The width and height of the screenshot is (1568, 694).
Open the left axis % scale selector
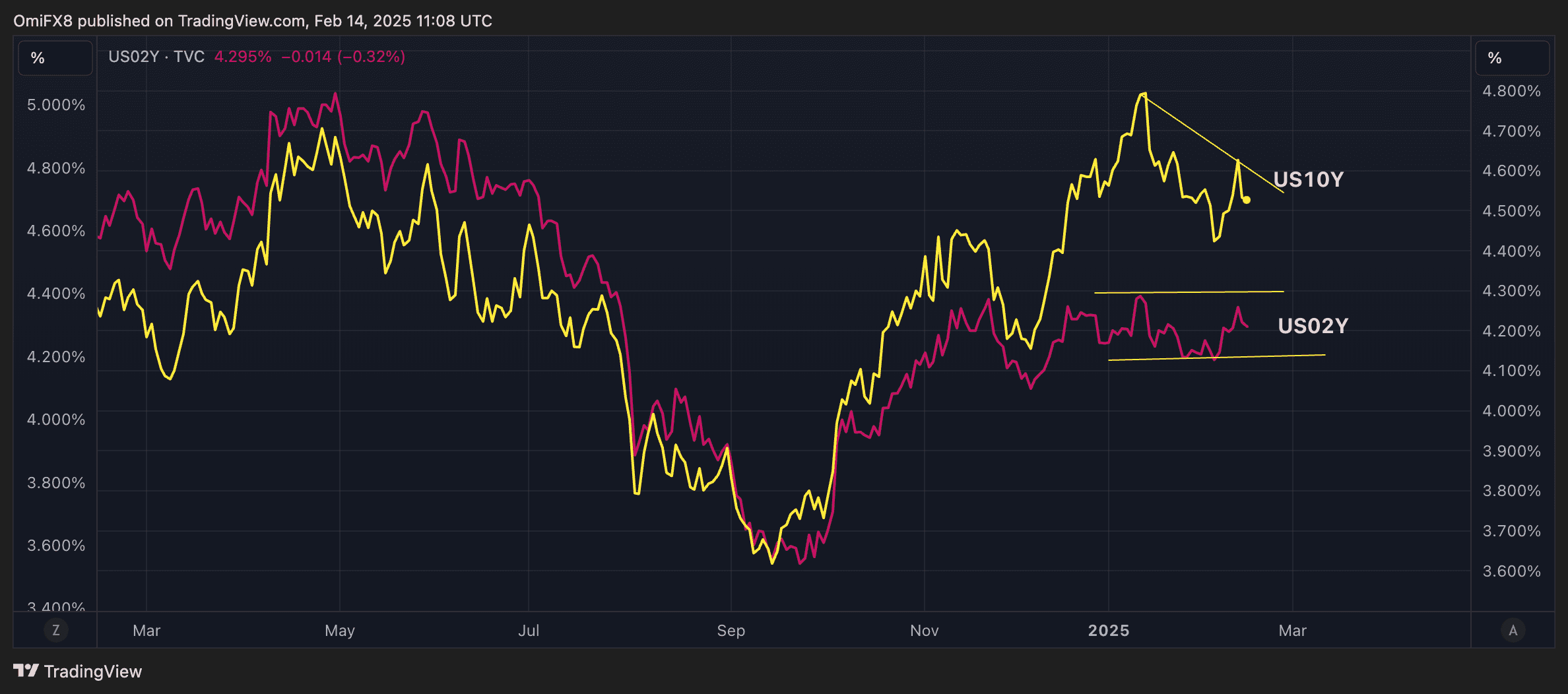click(55, 58)
